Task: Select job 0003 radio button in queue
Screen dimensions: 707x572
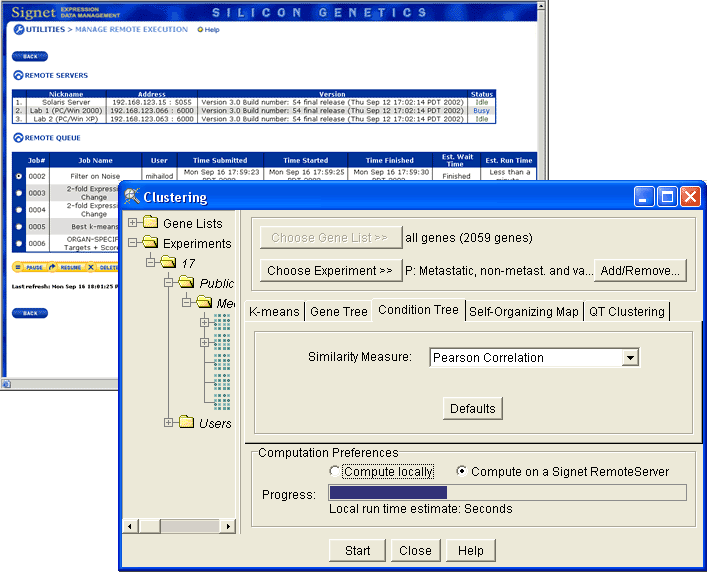Action: [x=18, y=193]
